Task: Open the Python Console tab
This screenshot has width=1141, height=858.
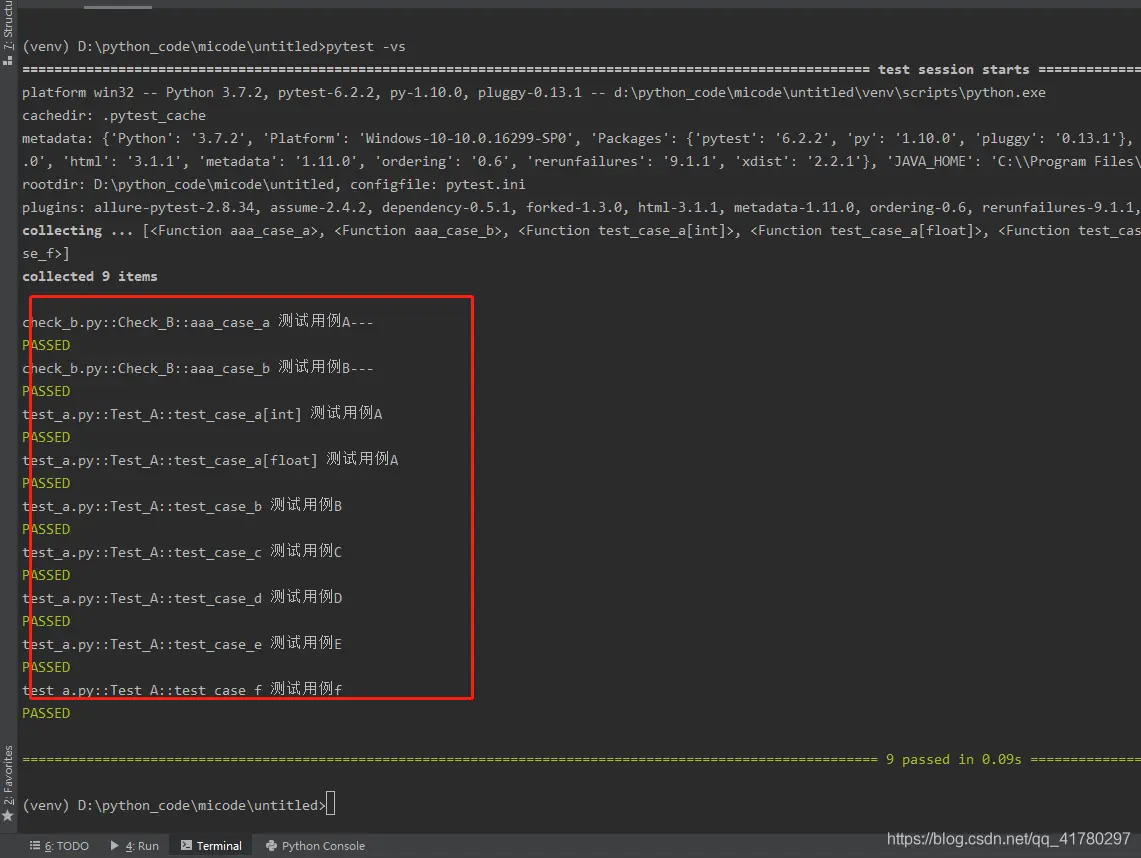Action: pos(315,846)
